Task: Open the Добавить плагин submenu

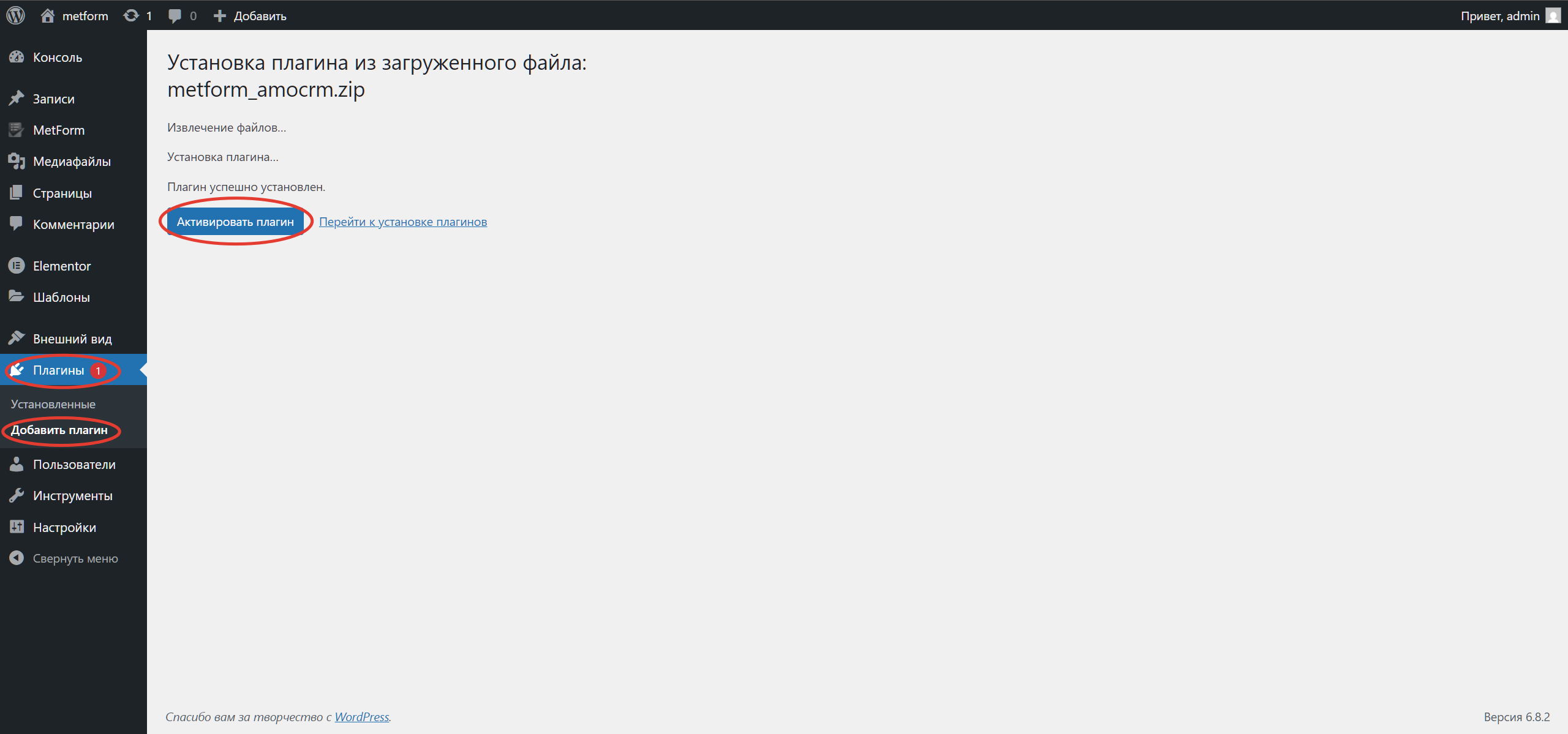Action: coord(59,430)
